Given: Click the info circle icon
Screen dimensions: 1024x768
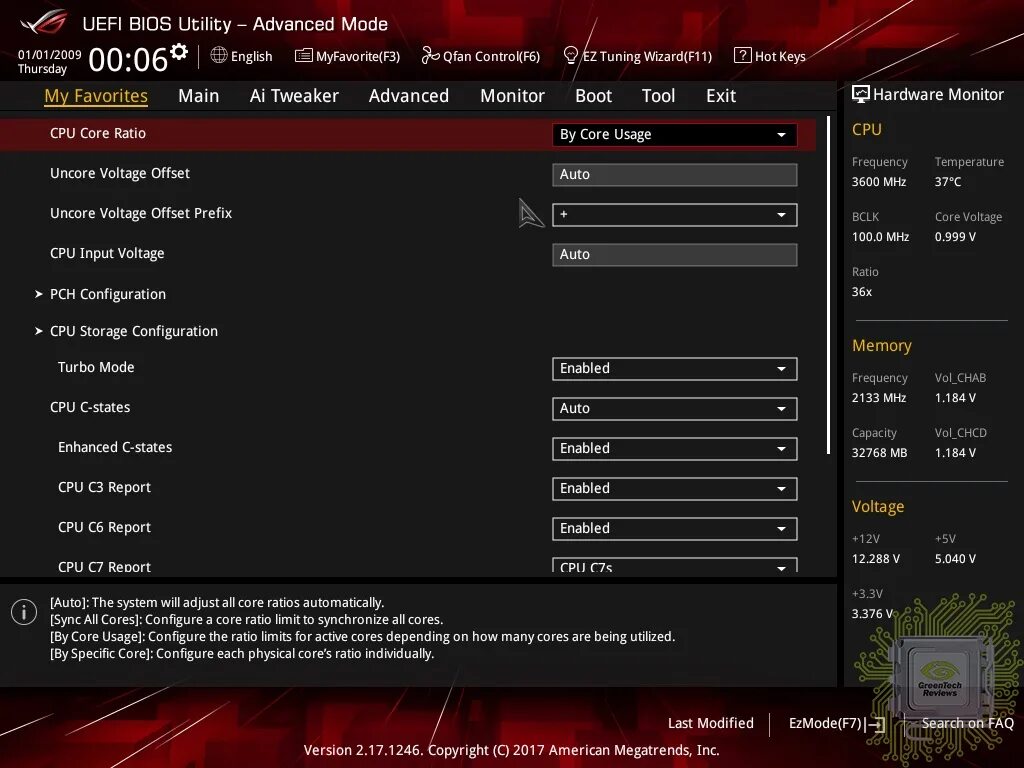Looking at the screenshot, I should pos(24,612).
